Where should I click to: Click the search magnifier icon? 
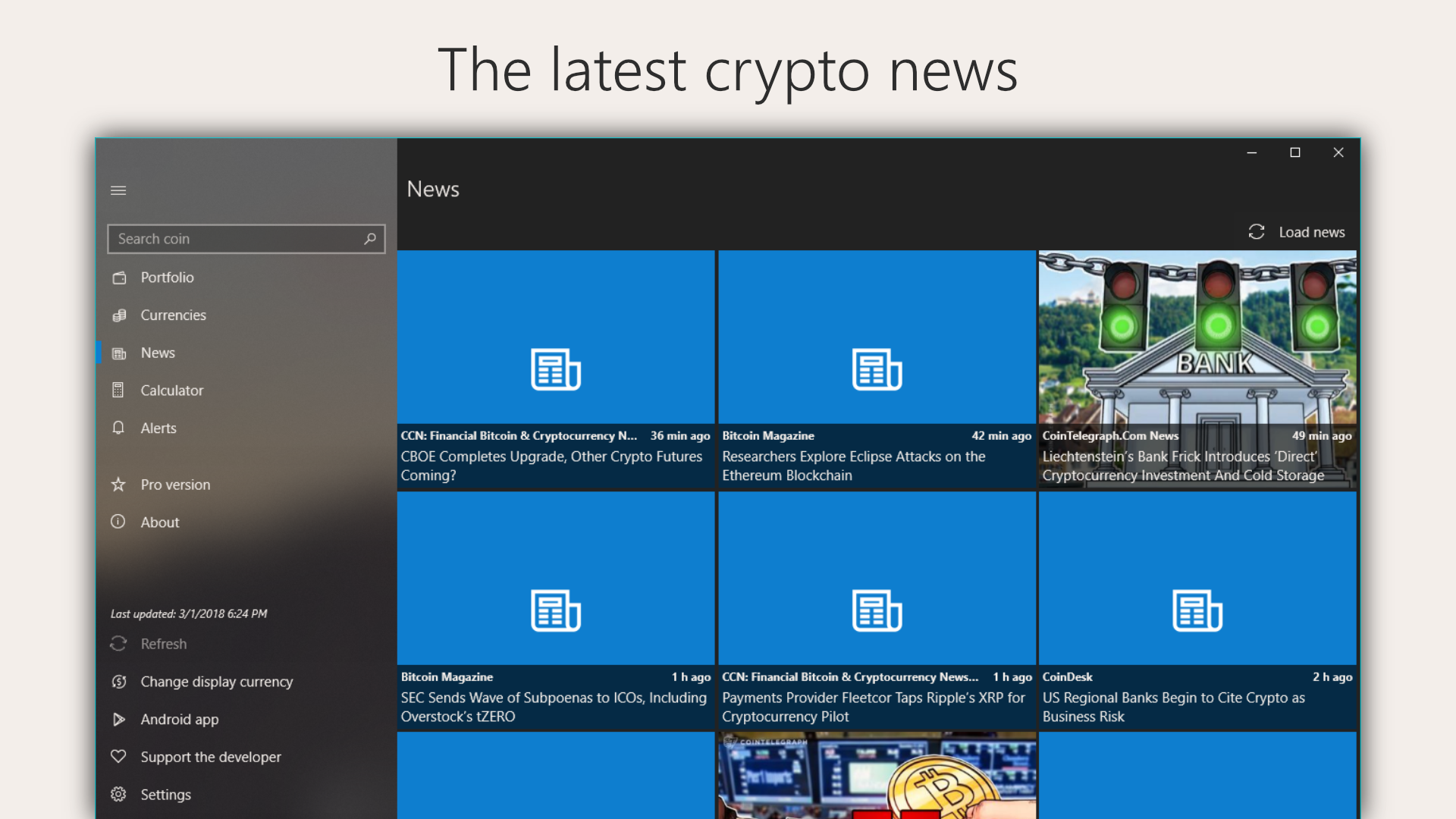point(370,239)
